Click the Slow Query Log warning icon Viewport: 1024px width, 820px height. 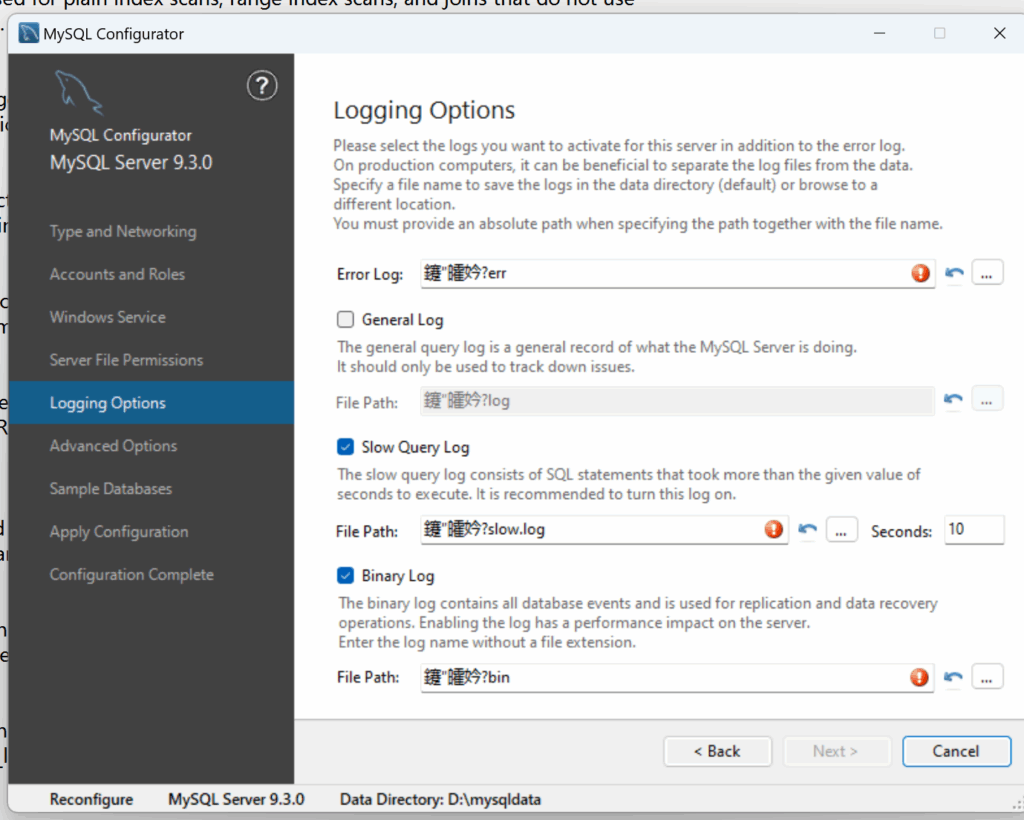tap(774, 530)
